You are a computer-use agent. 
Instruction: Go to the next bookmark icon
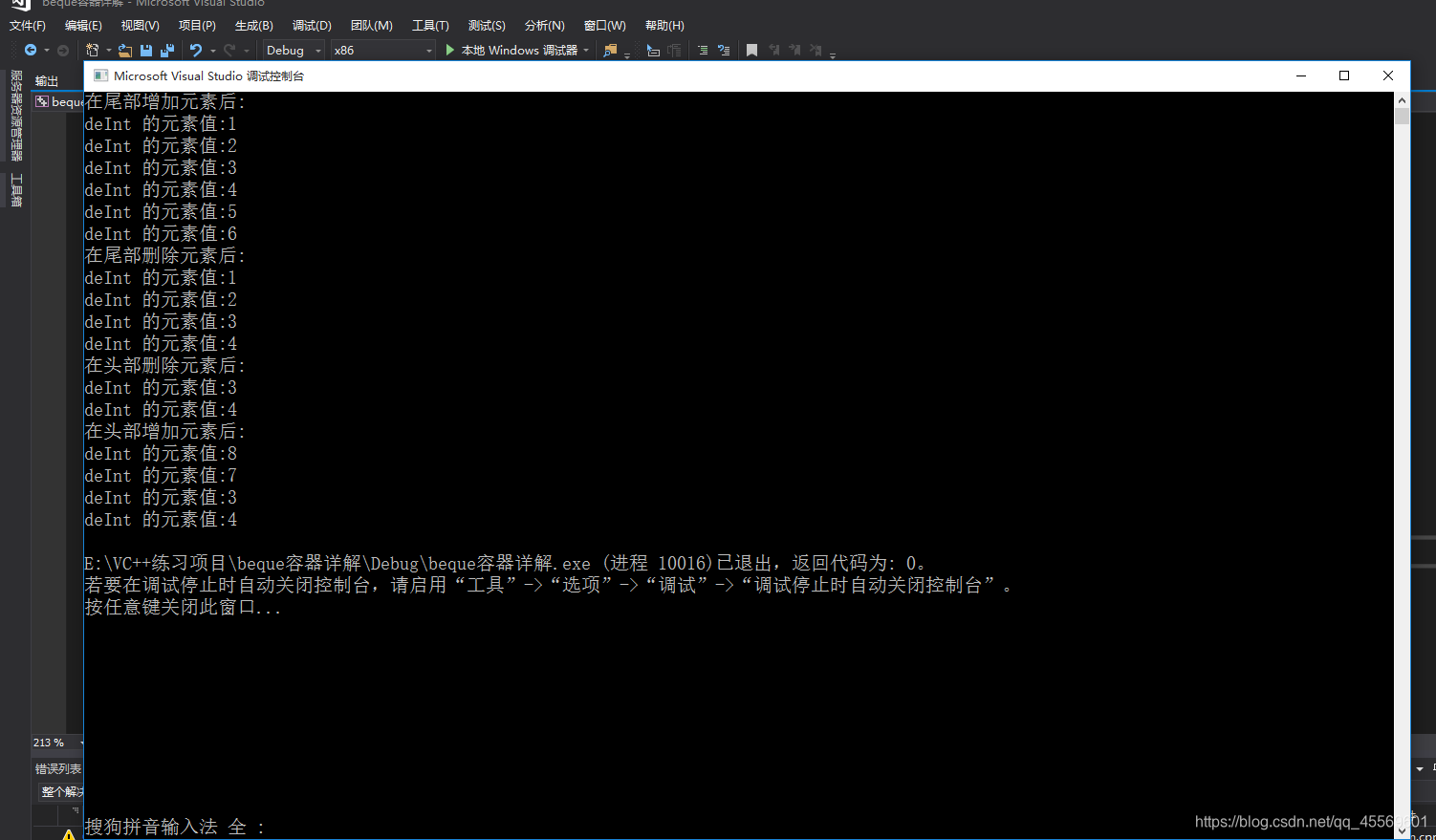(x=794, y=50)
